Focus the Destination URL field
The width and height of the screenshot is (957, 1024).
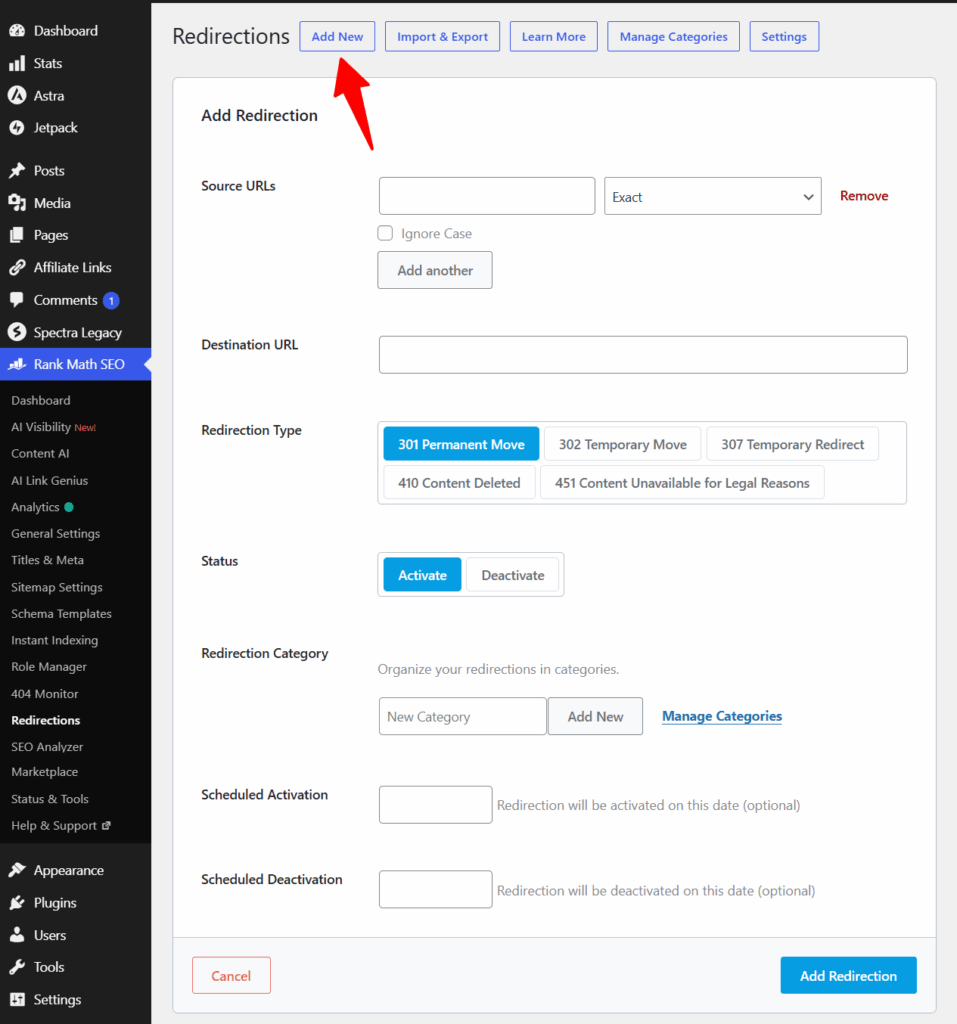coord(643,355)
